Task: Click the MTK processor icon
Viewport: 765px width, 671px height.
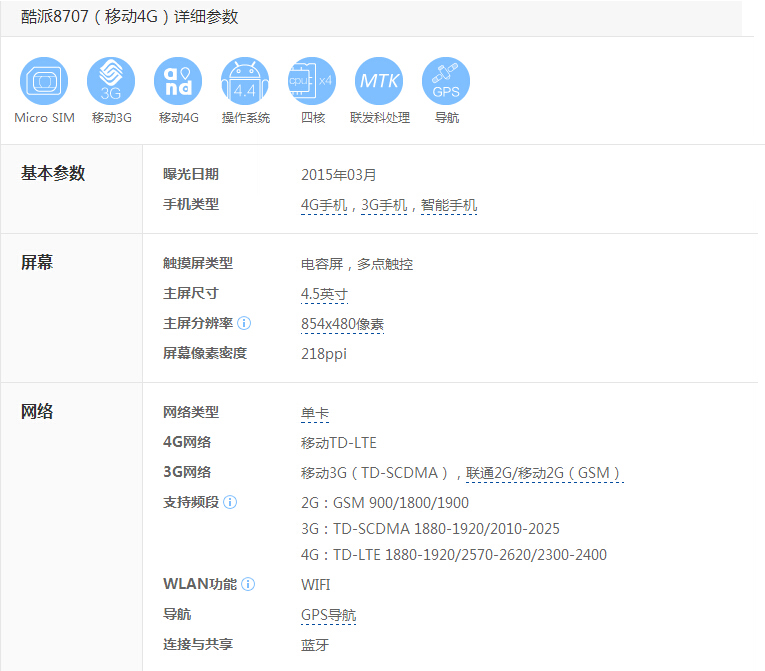Action: tap(379, 81)
